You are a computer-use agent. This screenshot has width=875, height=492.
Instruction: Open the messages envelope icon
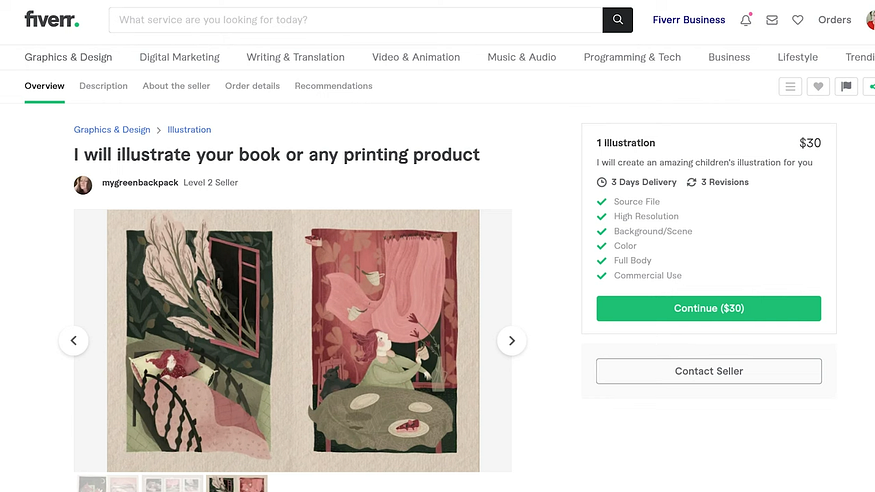[x=772, y=20]
